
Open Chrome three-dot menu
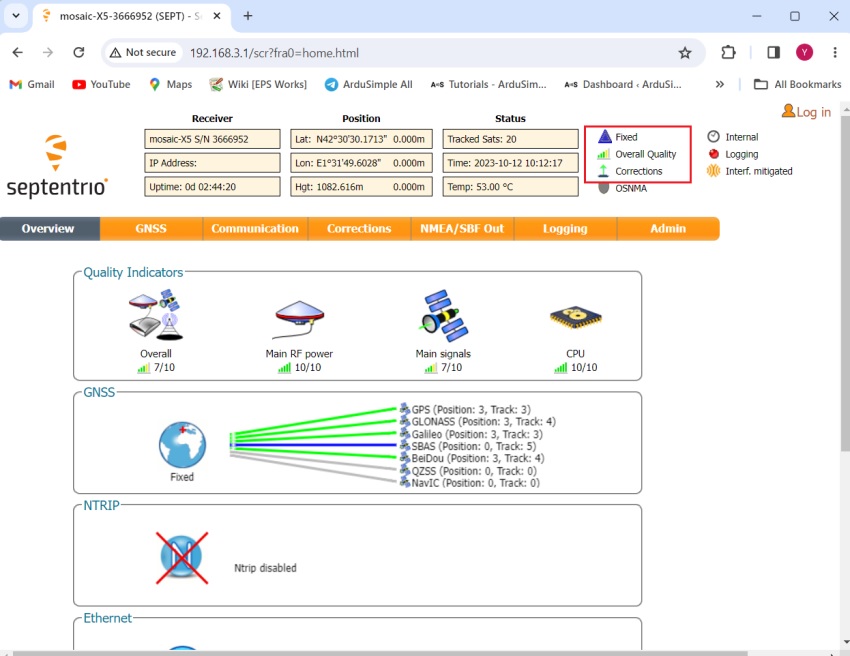coord(834,53)
